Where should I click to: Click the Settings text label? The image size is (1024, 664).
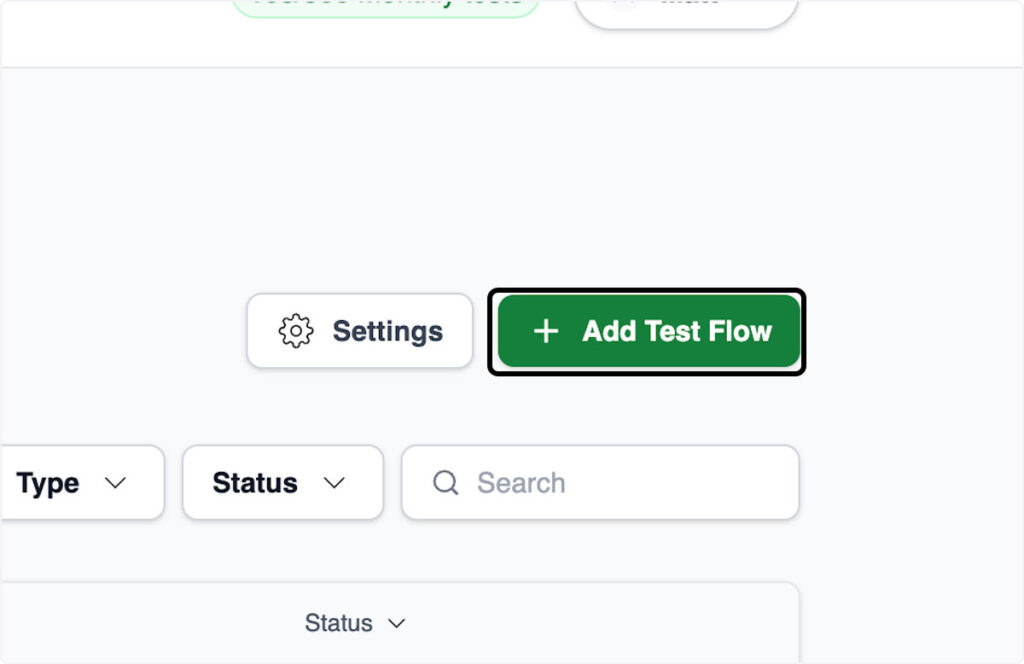click(387, 331)
